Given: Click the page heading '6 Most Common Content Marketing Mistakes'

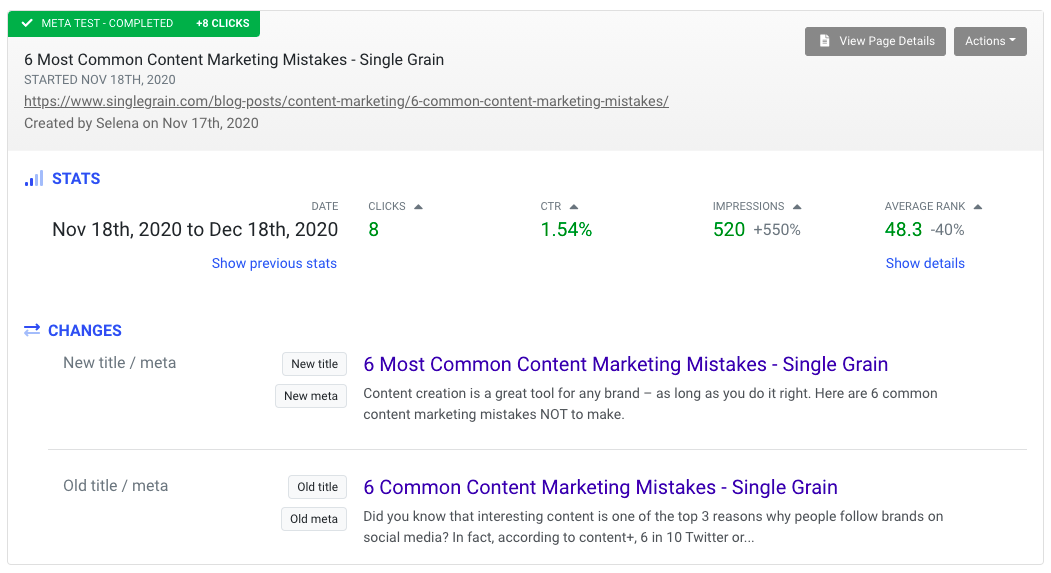Looking at the screenshot, I should point(234,60).
